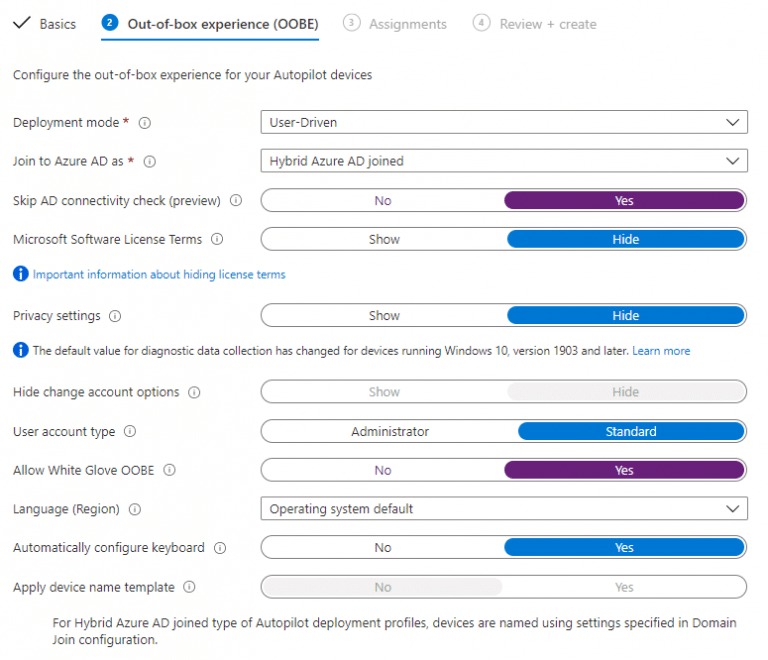Open the Hybrid Azure AD joined dropdown
768x660 pixels.
pyautogui.click(x=504, y=161)
